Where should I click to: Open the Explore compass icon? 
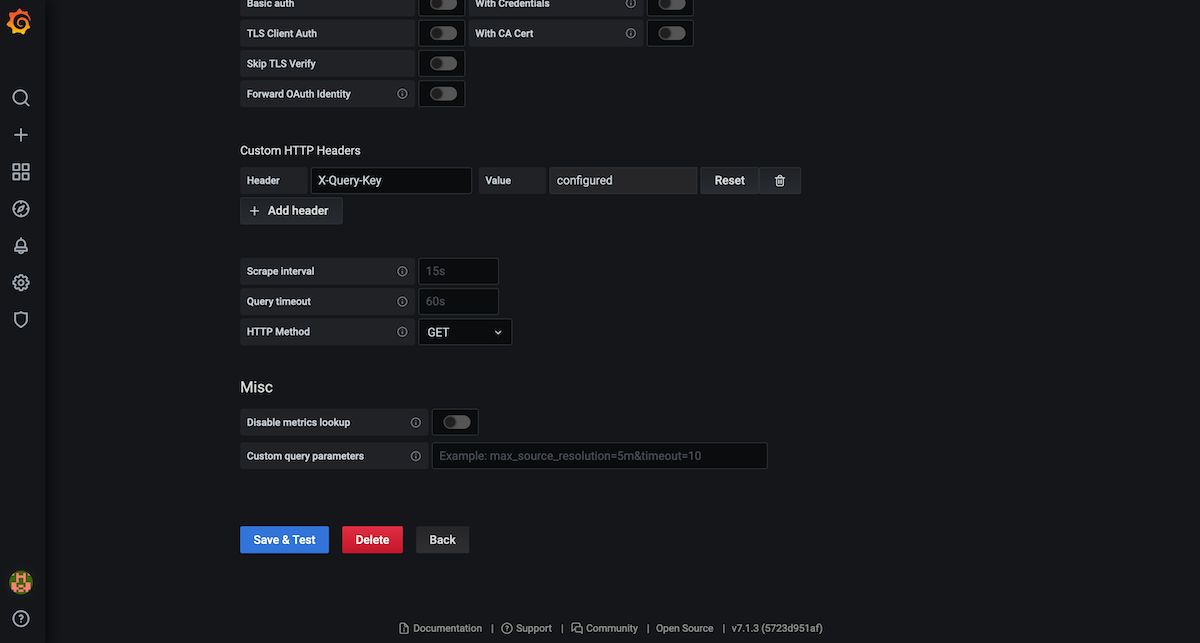coord(20,209)
